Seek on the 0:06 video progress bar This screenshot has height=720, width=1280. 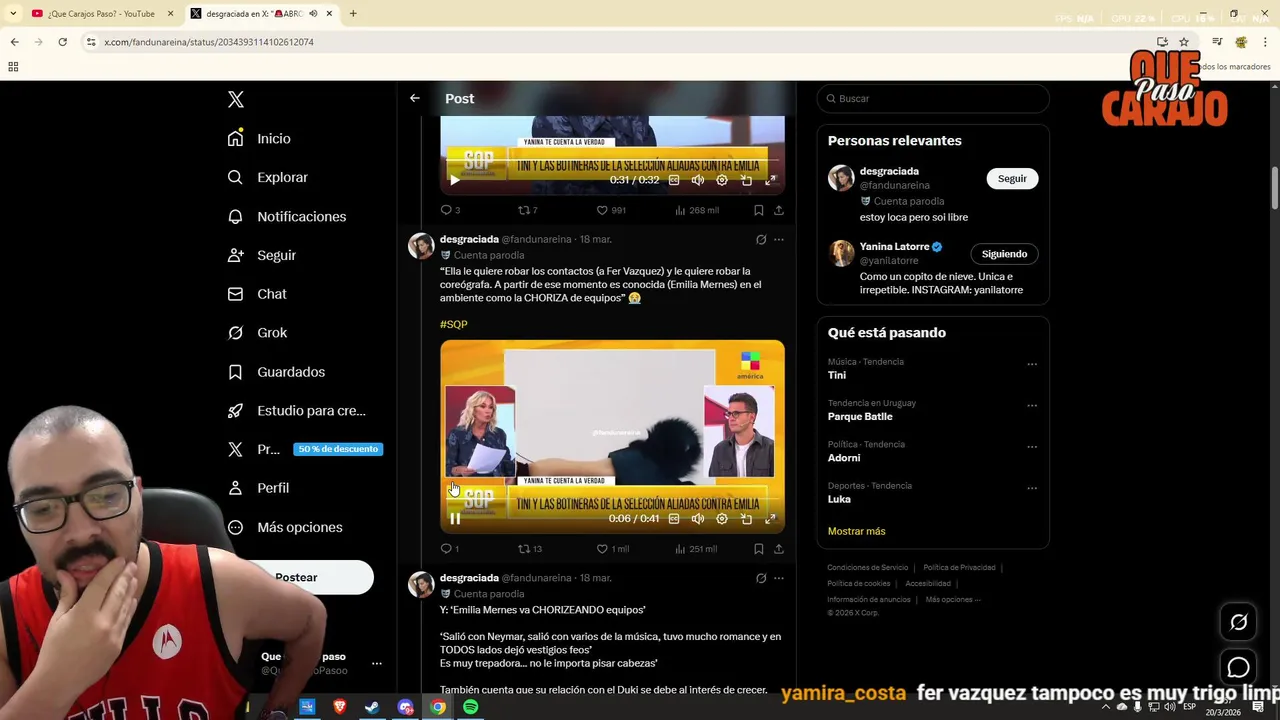(x=612, y=498)
